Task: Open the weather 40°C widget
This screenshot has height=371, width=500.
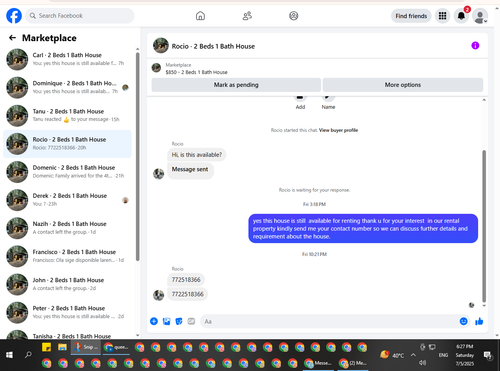Action: (x=392, y=355)
